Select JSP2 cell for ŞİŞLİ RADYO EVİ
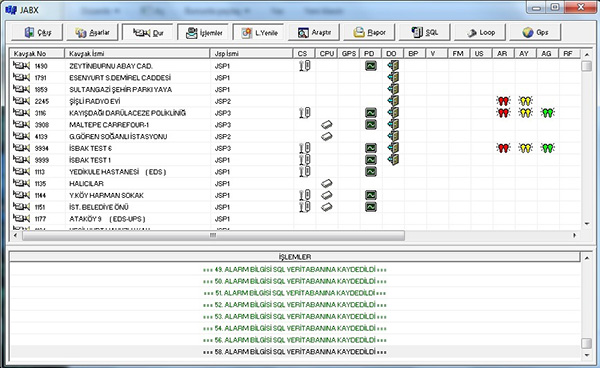Image resolution: width=600 pixels, height=368 pixels. tap(222, 101)
